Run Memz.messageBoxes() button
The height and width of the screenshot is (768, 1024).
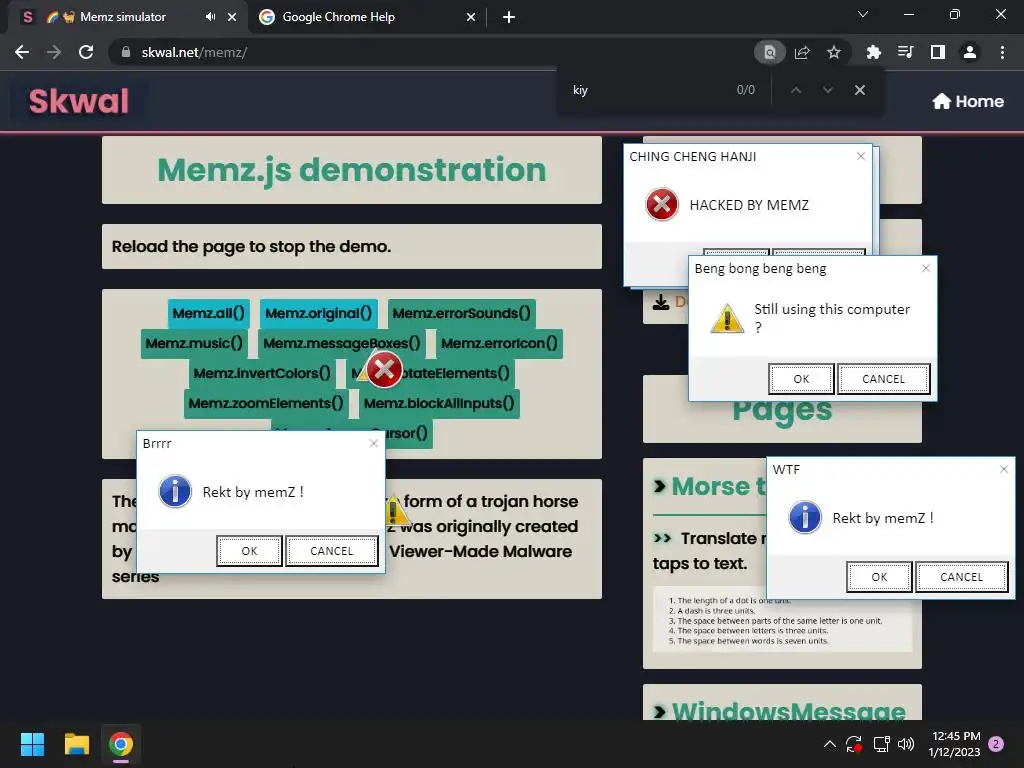tap(342, 344)
